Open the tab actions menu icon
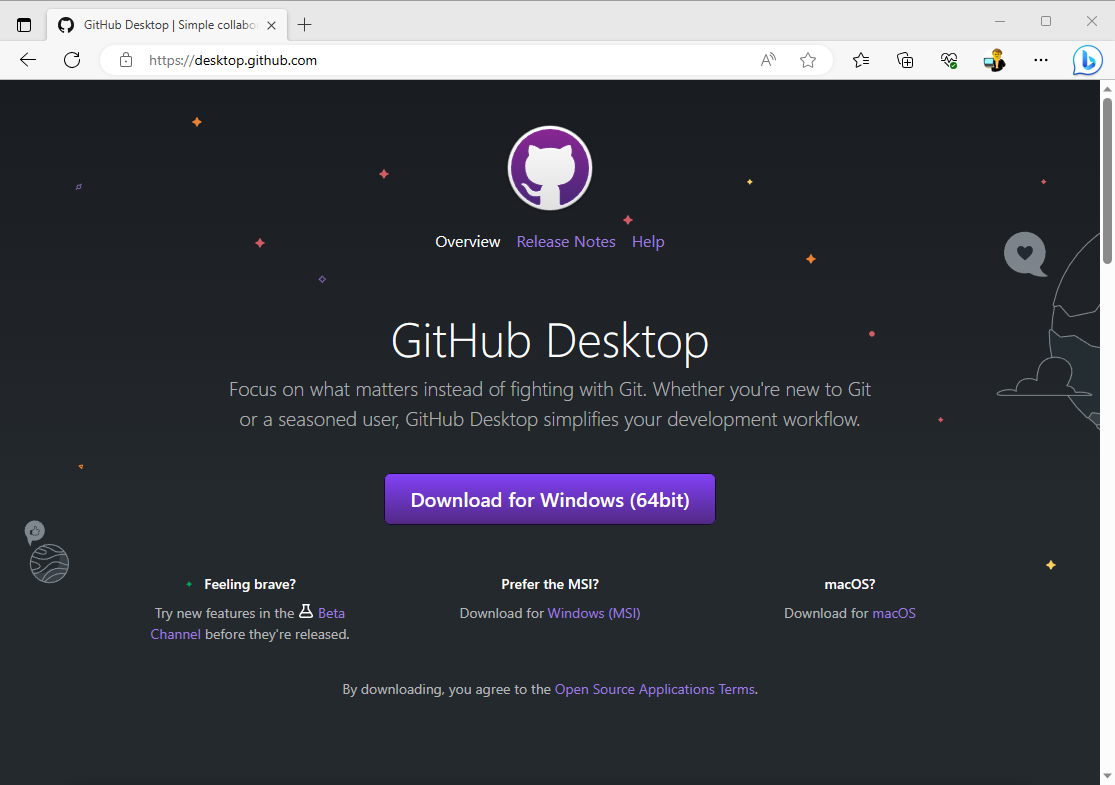 pos(24,24)
